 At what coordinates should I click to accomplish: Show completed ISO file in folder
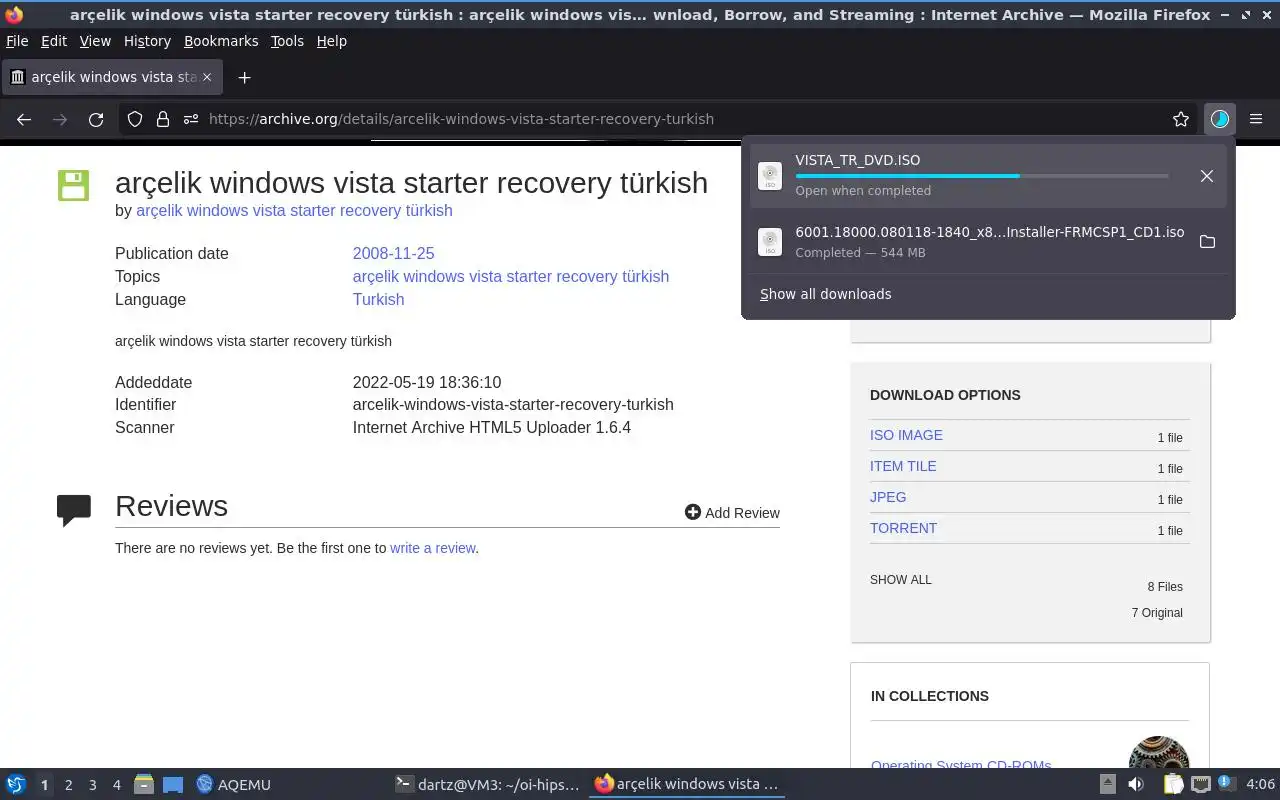point(1207,242)
